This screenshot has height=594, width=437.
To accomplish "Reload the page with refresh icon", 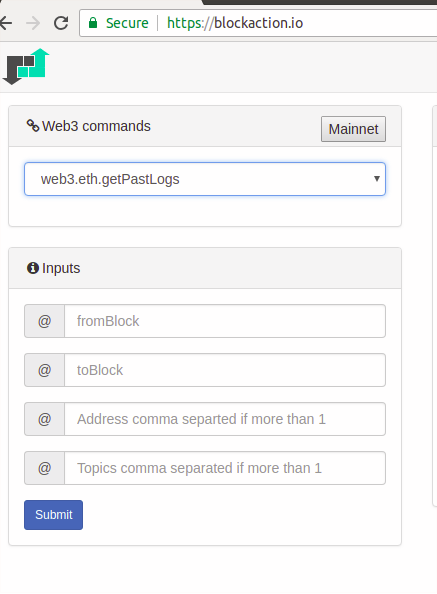I will [x=61, y=23].
